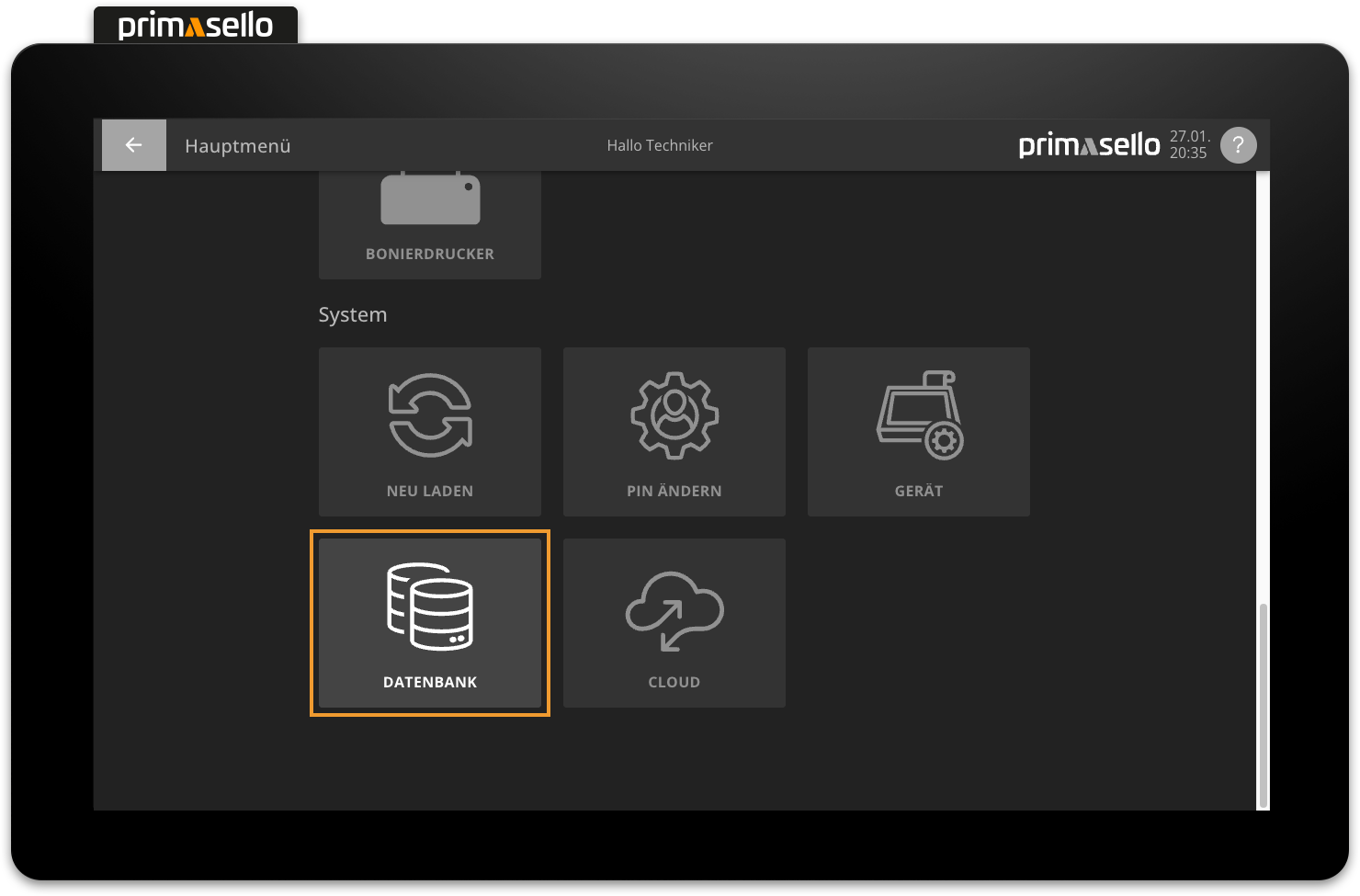The image size is (1360, 896).
Task: Open help via the question mark icon
Action: pyautogui.click(x=1238, y=145)
